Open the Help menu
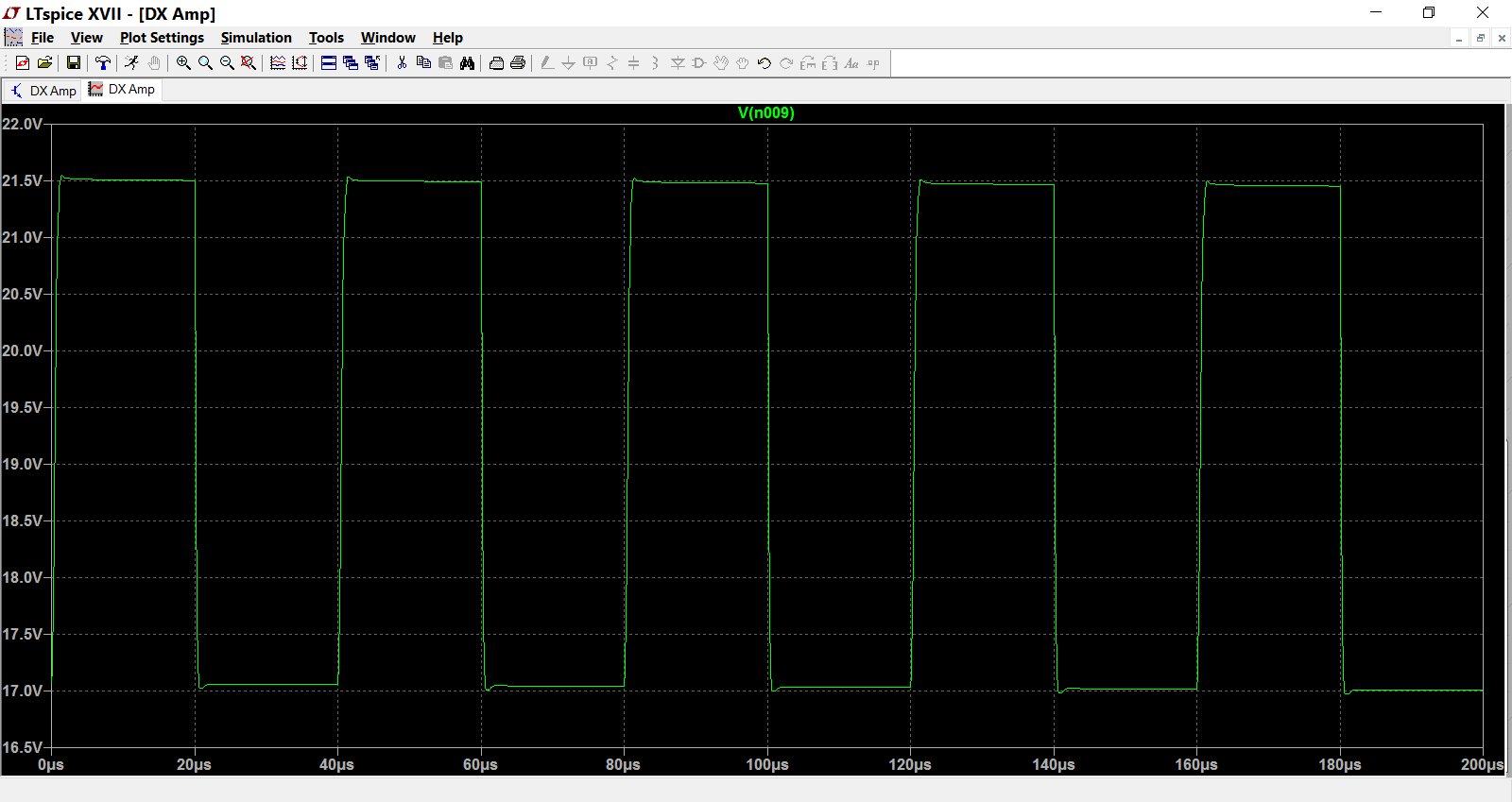 (x=448, y=38)
